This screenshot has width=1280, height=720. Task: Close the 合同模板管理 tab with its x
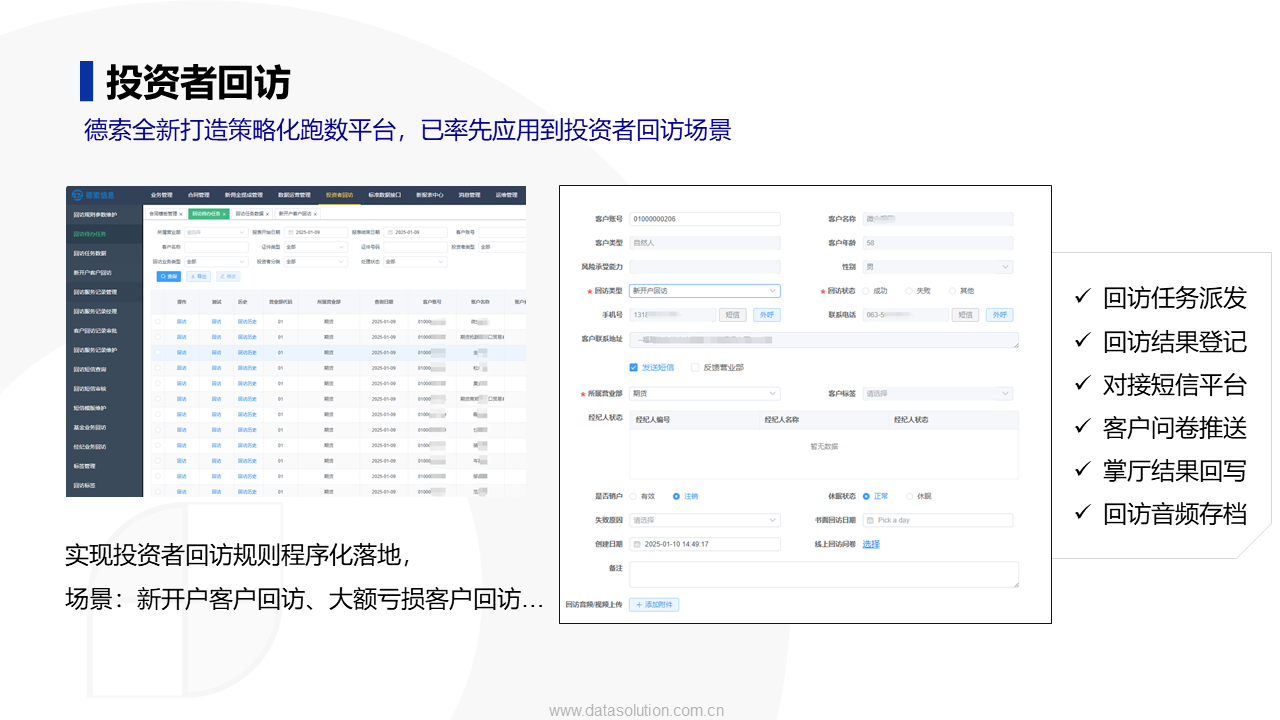pyautogui.click(x=181, y=214)
